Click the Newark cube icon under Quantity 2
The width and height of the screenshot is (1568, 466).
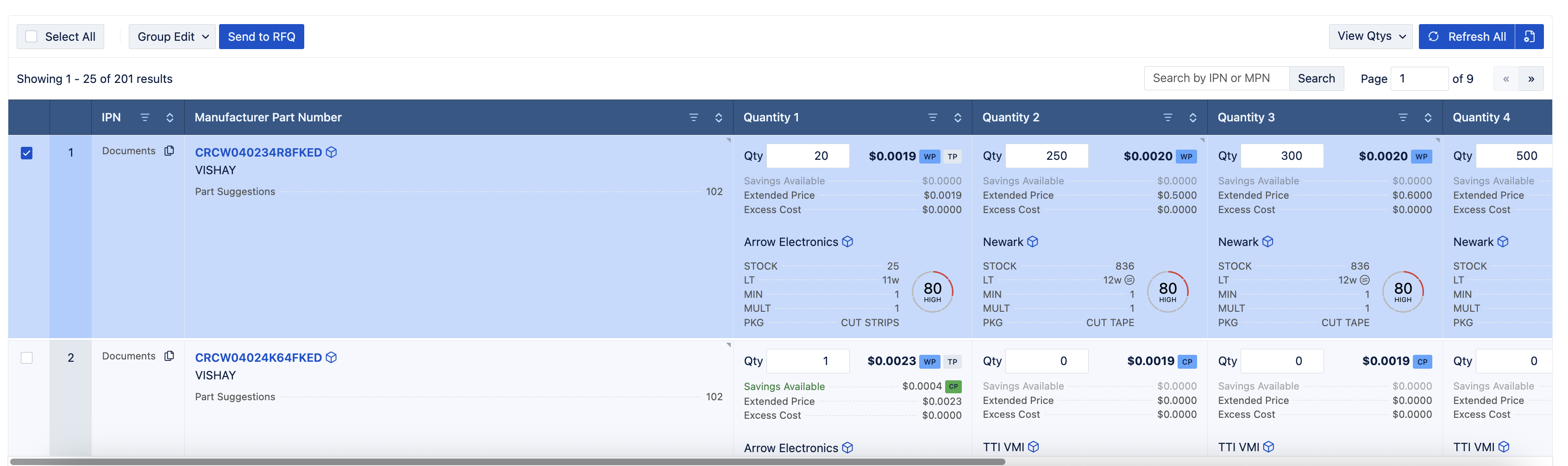coord(1032,242)
